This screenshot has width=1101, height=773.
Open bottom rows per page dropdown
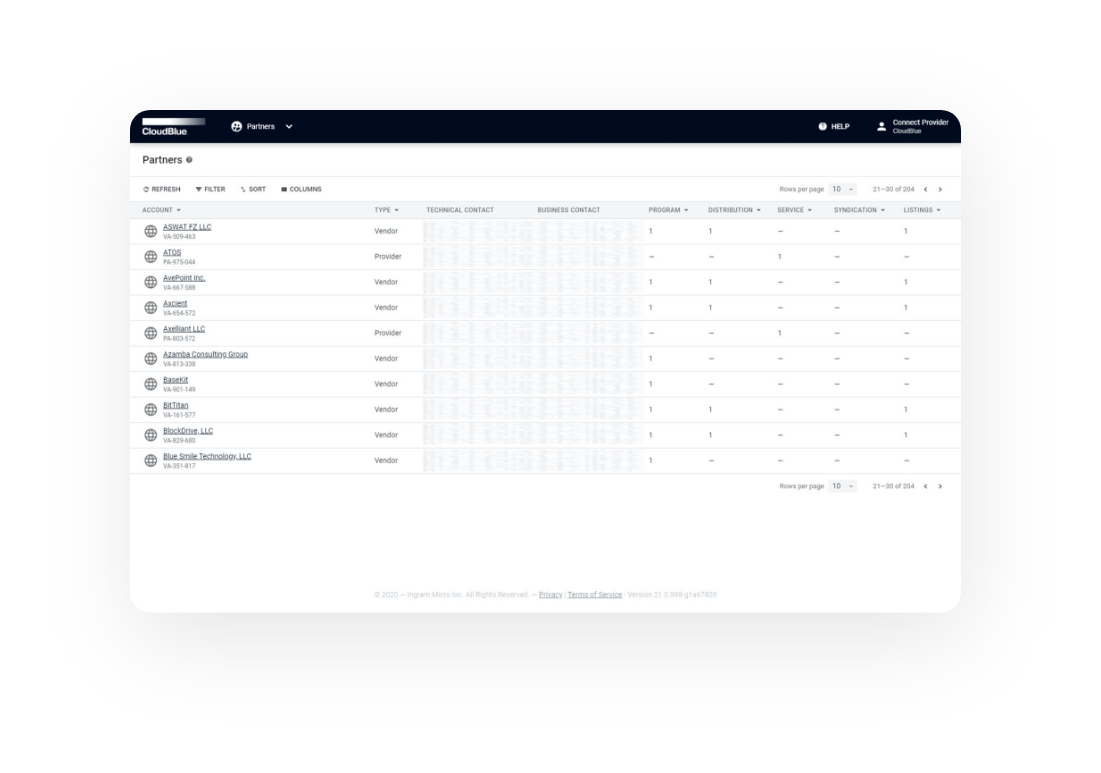click(843, 487)
